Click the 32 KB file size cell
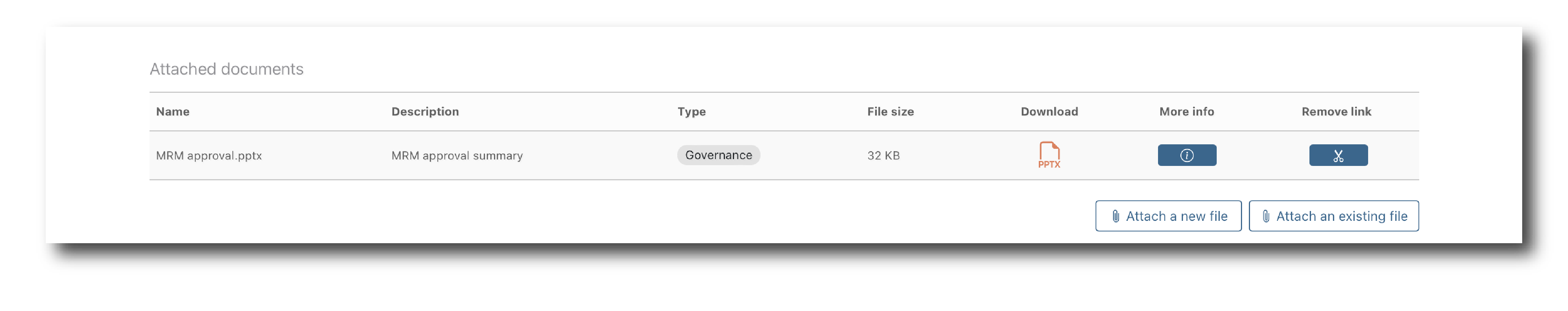This screenshot has height=311, width=1568. point(883,156)
